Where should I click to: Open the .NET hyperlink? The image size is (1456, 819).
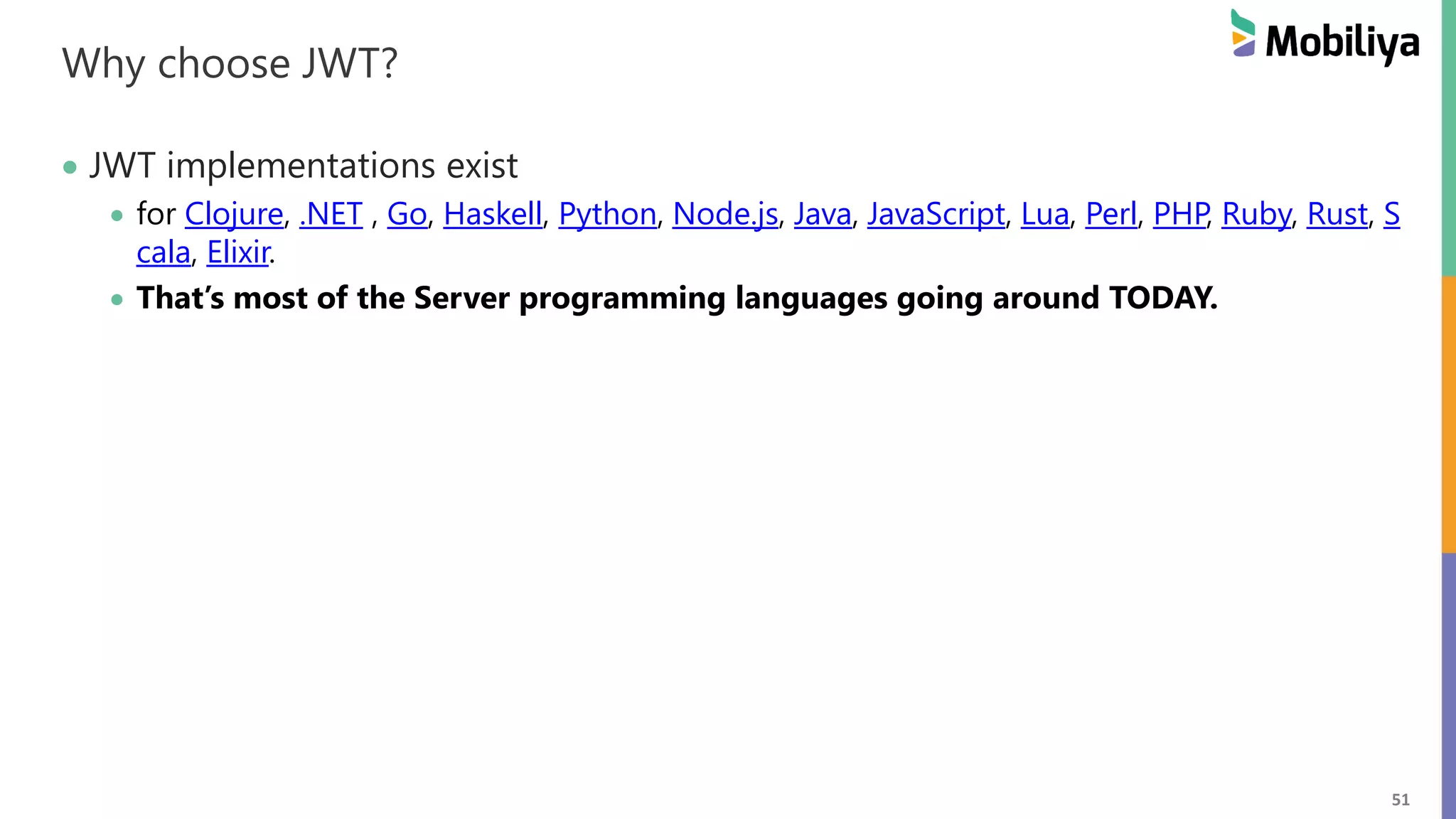[x=331, y=214]
